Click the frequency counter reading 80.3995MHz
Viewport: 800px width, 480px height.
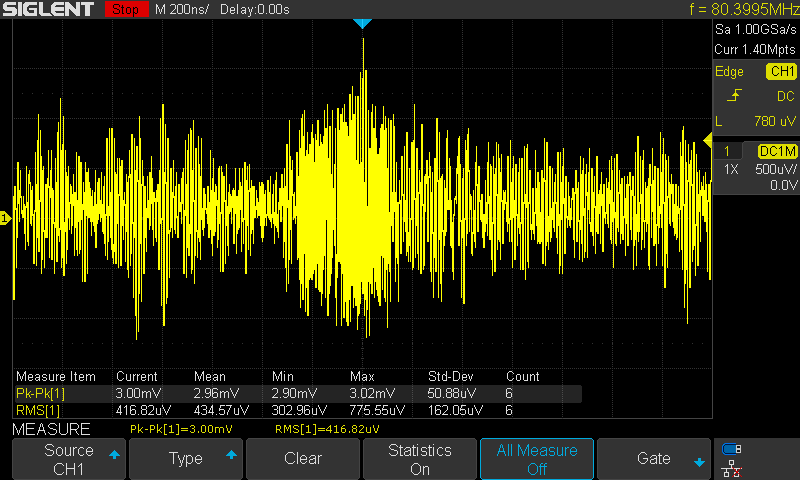coord(744,9)
